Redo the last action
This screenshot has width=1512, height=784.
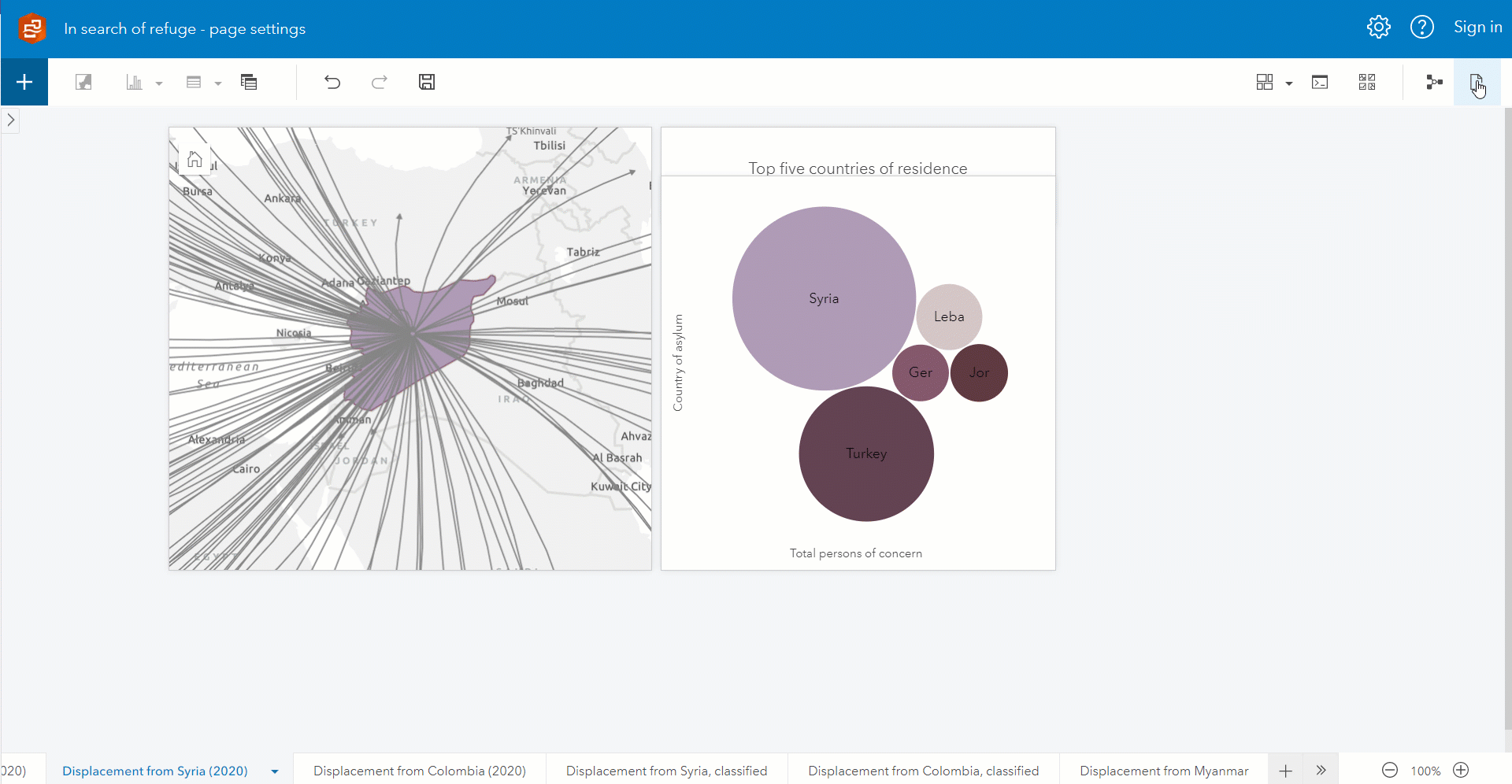coord(380,82)
